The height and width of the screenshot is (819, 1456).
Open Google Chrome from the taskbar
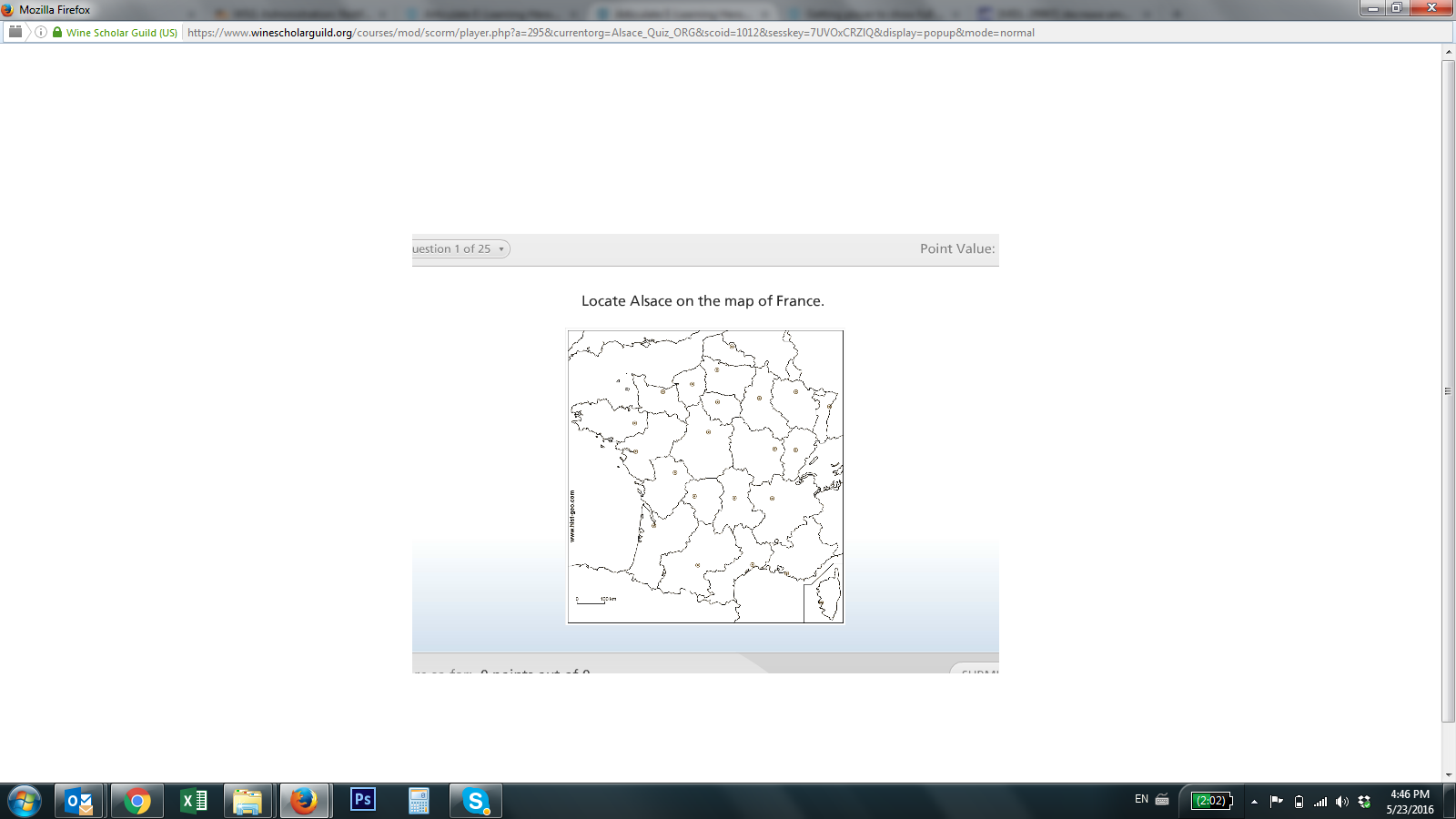tap(137, 801)
